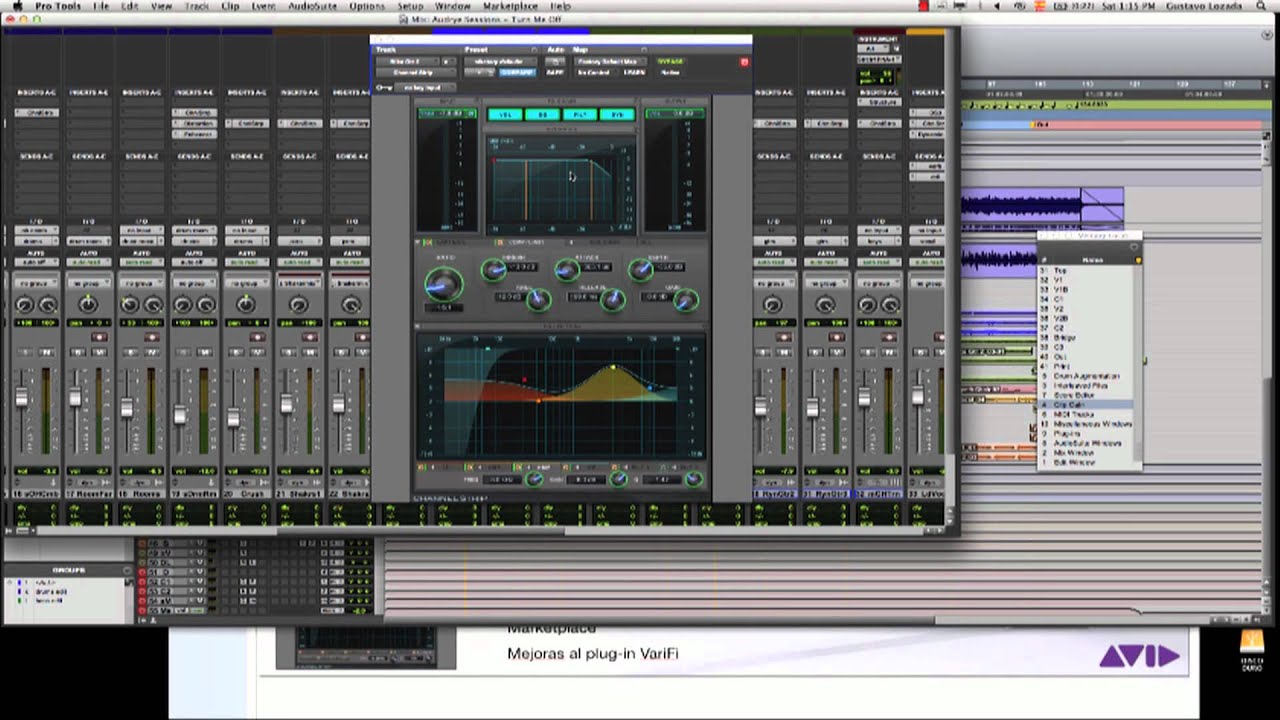Click the SAFE button in the Auto section
1280x720 pixels.
(554, 72)
